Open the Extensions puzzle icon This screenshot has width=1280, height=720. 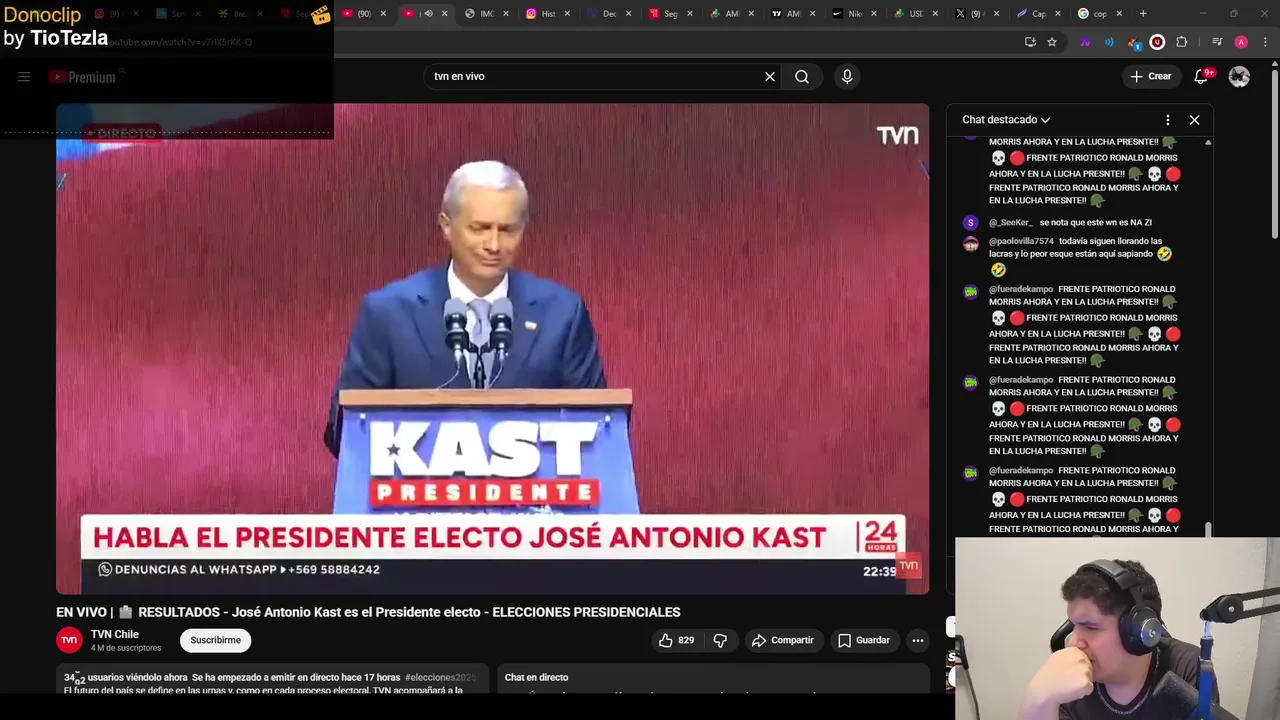pos(1182,42)
